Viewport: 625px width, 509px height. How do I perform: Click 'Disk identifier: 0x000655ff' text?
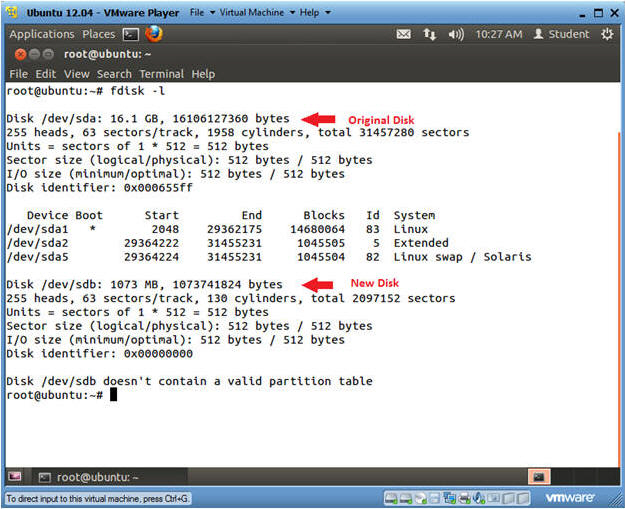tap(99, 188)
